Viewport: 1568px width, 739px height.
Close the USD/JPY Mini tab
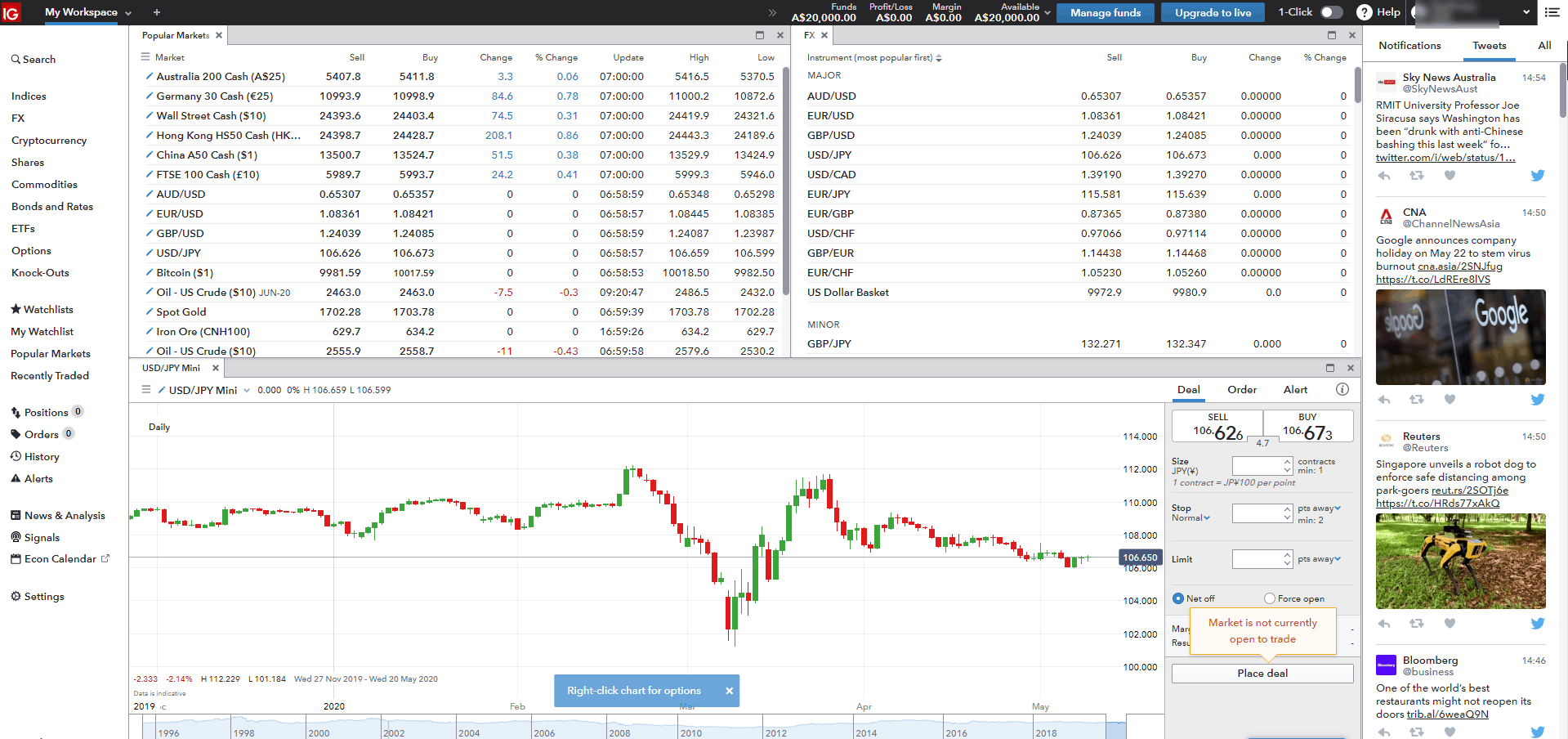click(x=216, y=368)
